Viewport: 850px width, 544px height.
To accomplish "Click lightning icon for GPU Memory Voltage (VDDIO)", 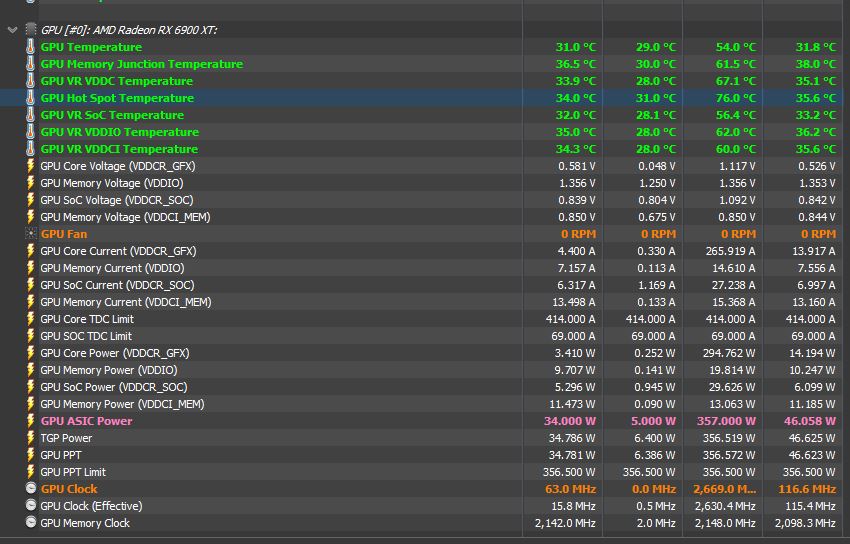I will pyautogui.click(x=31, y=183).
